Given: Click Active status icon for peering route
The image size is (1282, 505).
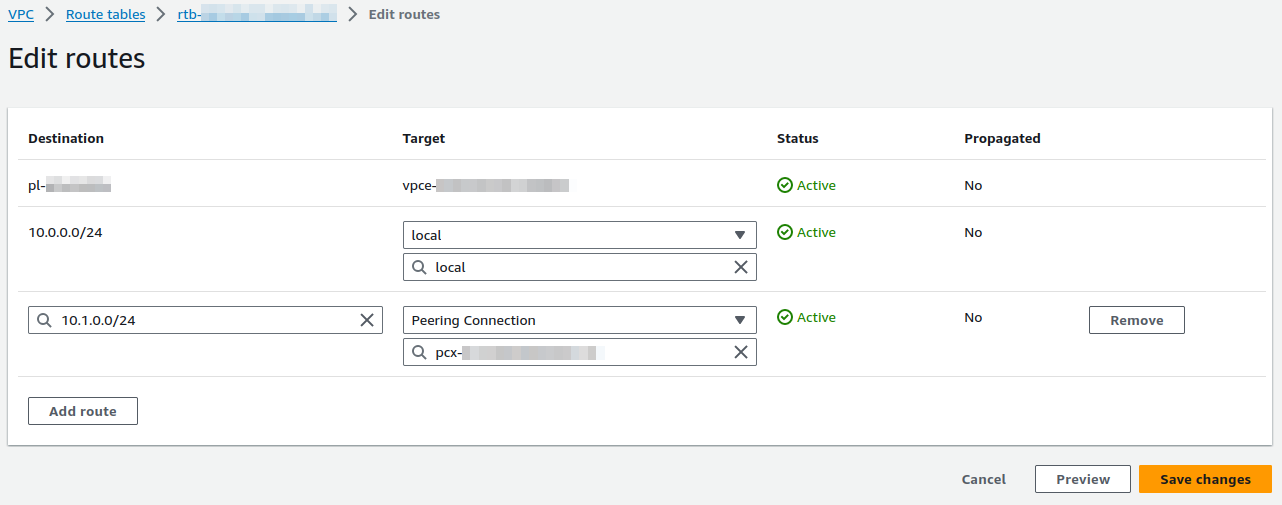Looking at the screenshot, I should [x=785, y=317].
